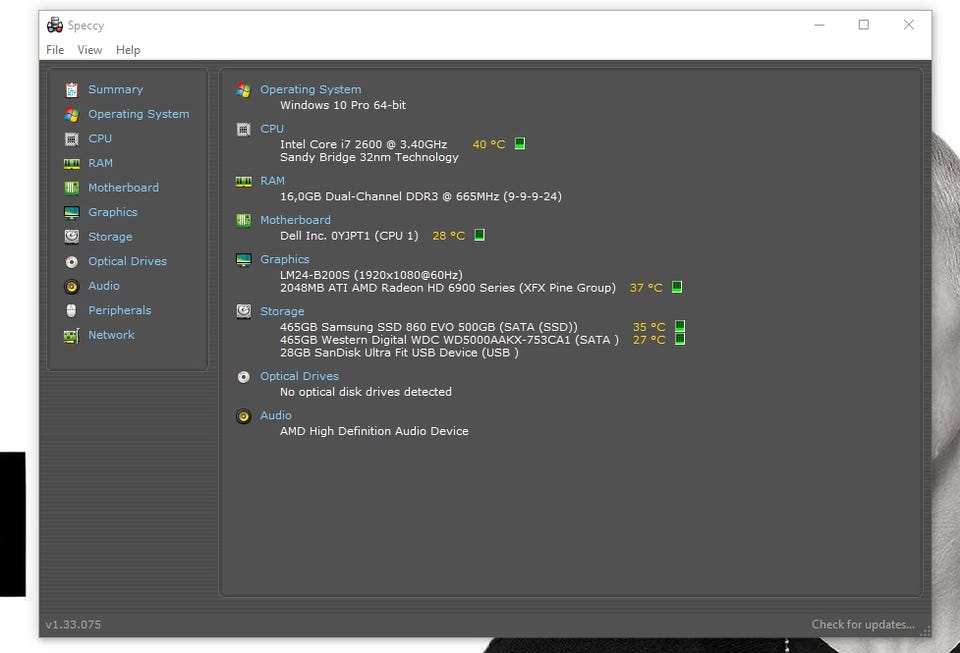The width and height of the screenshot is (960, 653).
Task: Open Network section in sidebar
Action: click(111, 335)
